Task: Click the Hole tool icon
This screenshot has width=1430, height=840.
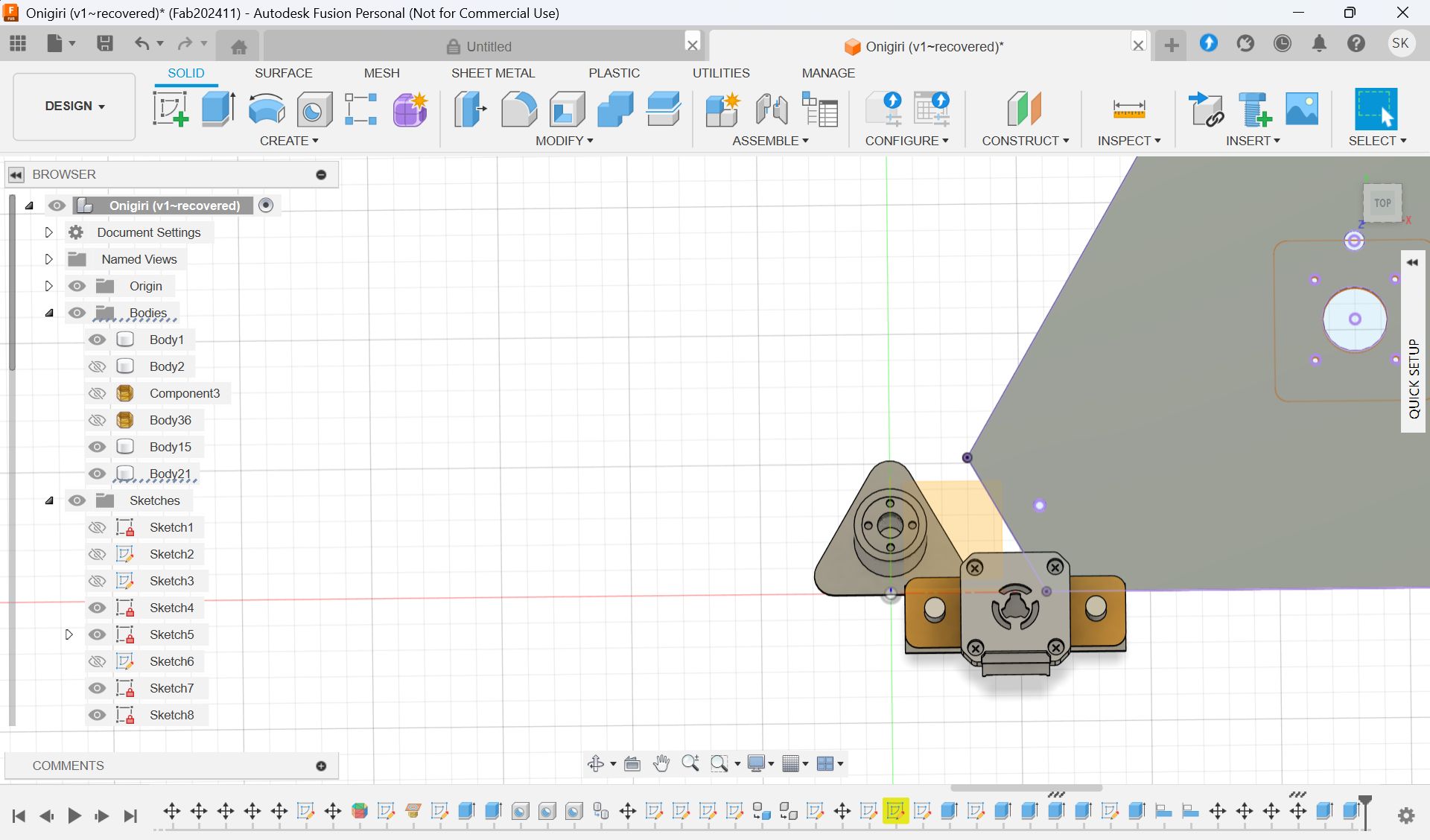Action: click(x=314, y=109)
